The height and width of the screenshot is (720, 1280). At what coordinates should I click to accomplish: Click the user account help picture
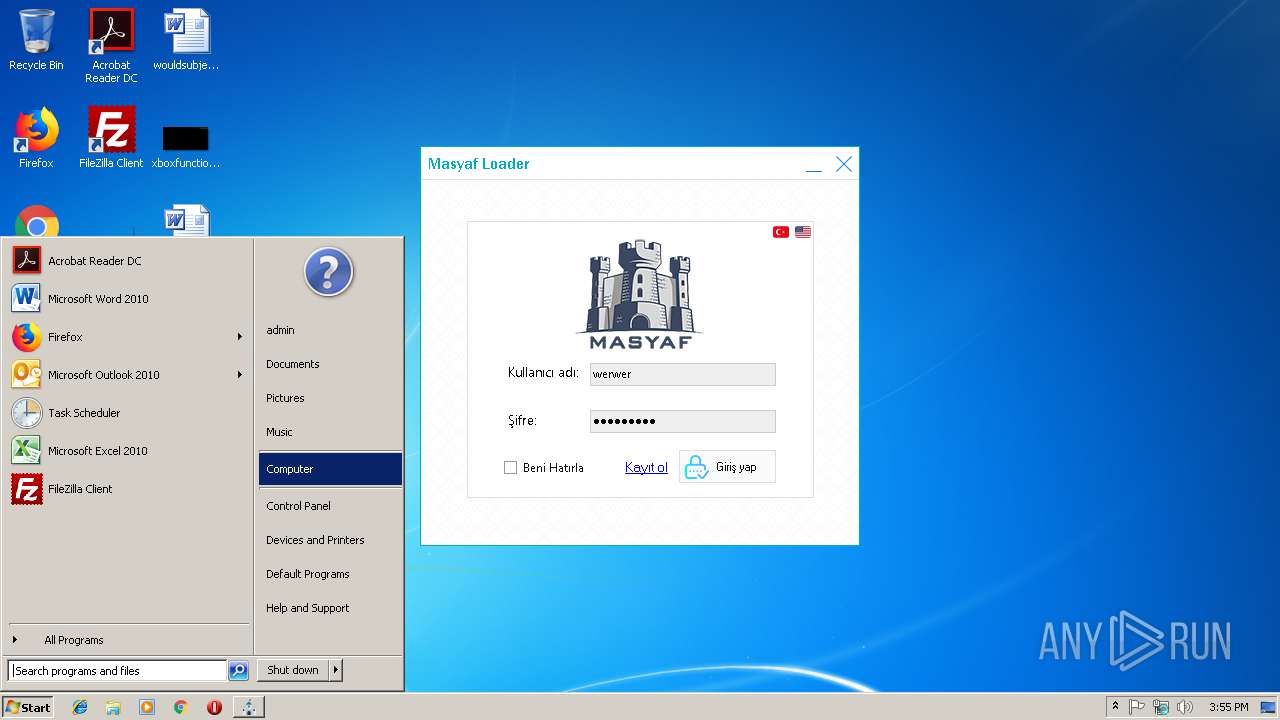click(x=329, y=272)
